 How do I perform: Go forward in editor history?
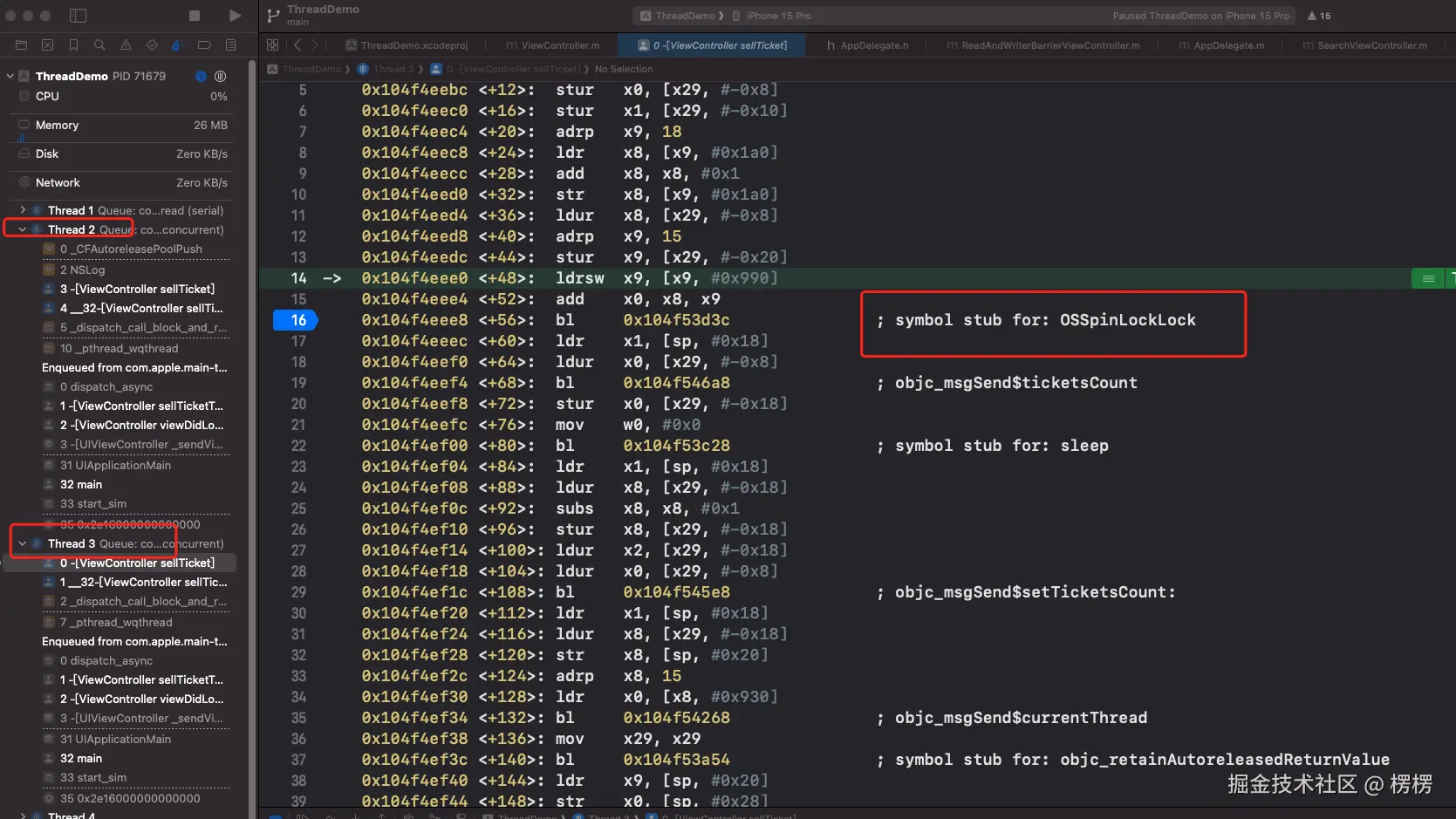click(315, 45)
